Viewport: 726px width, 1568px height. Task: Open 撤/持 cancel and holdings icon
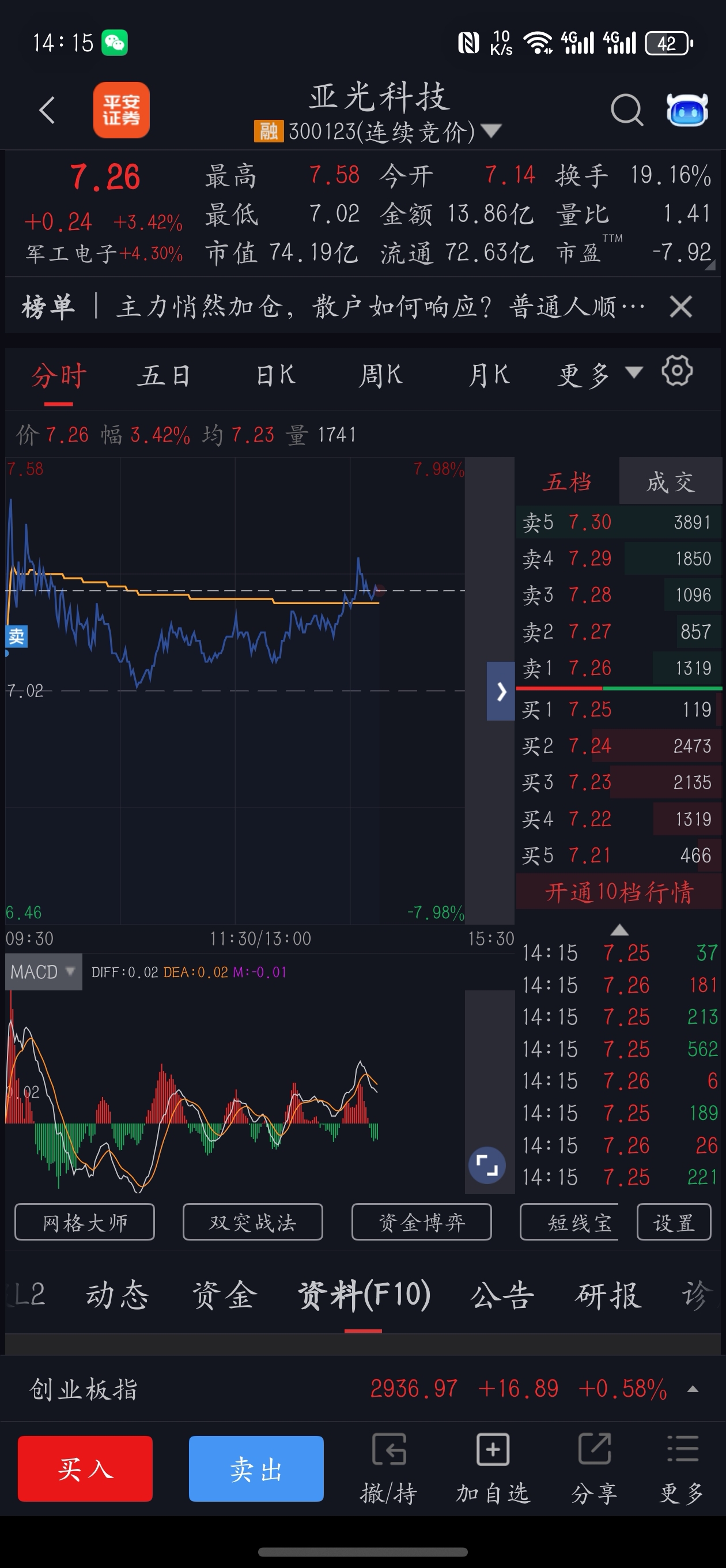click(388, 1469)
